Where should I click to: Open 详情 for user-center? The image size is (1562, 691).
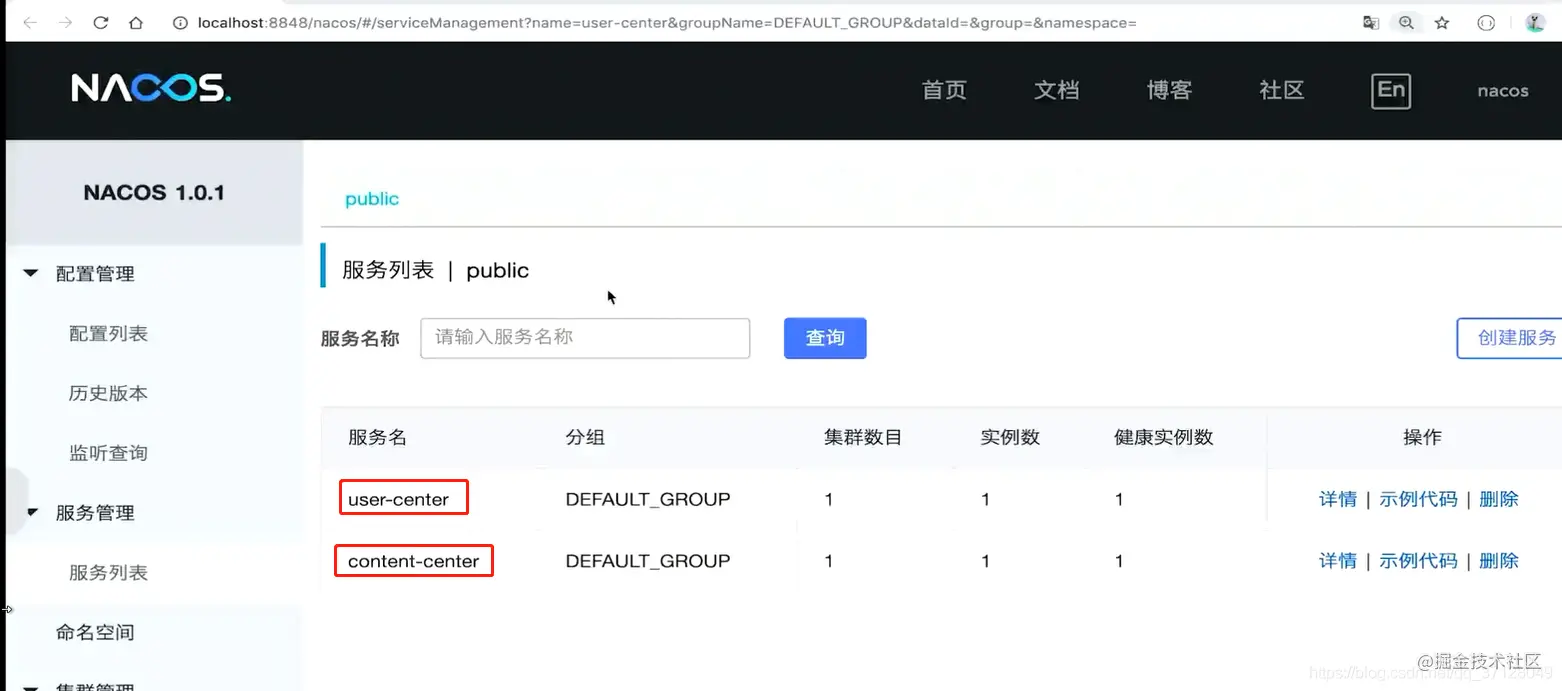[1338, 499]
